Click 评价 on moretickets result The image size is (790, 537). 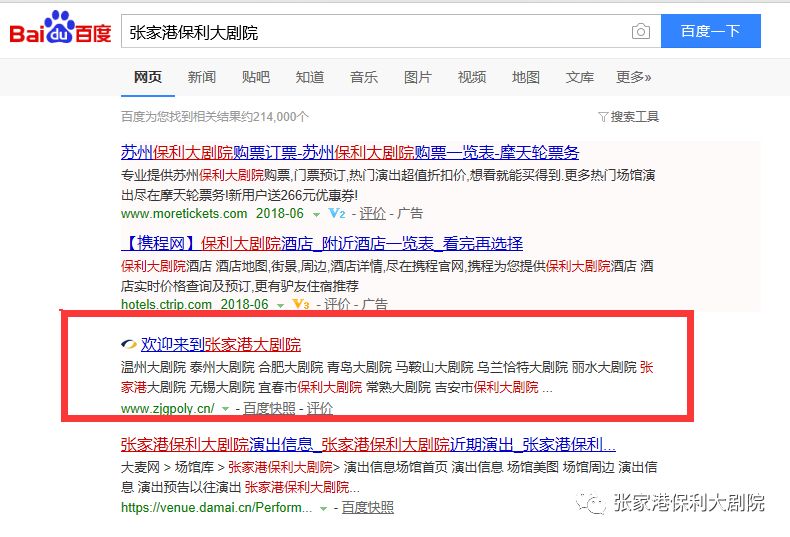[372, 214]
